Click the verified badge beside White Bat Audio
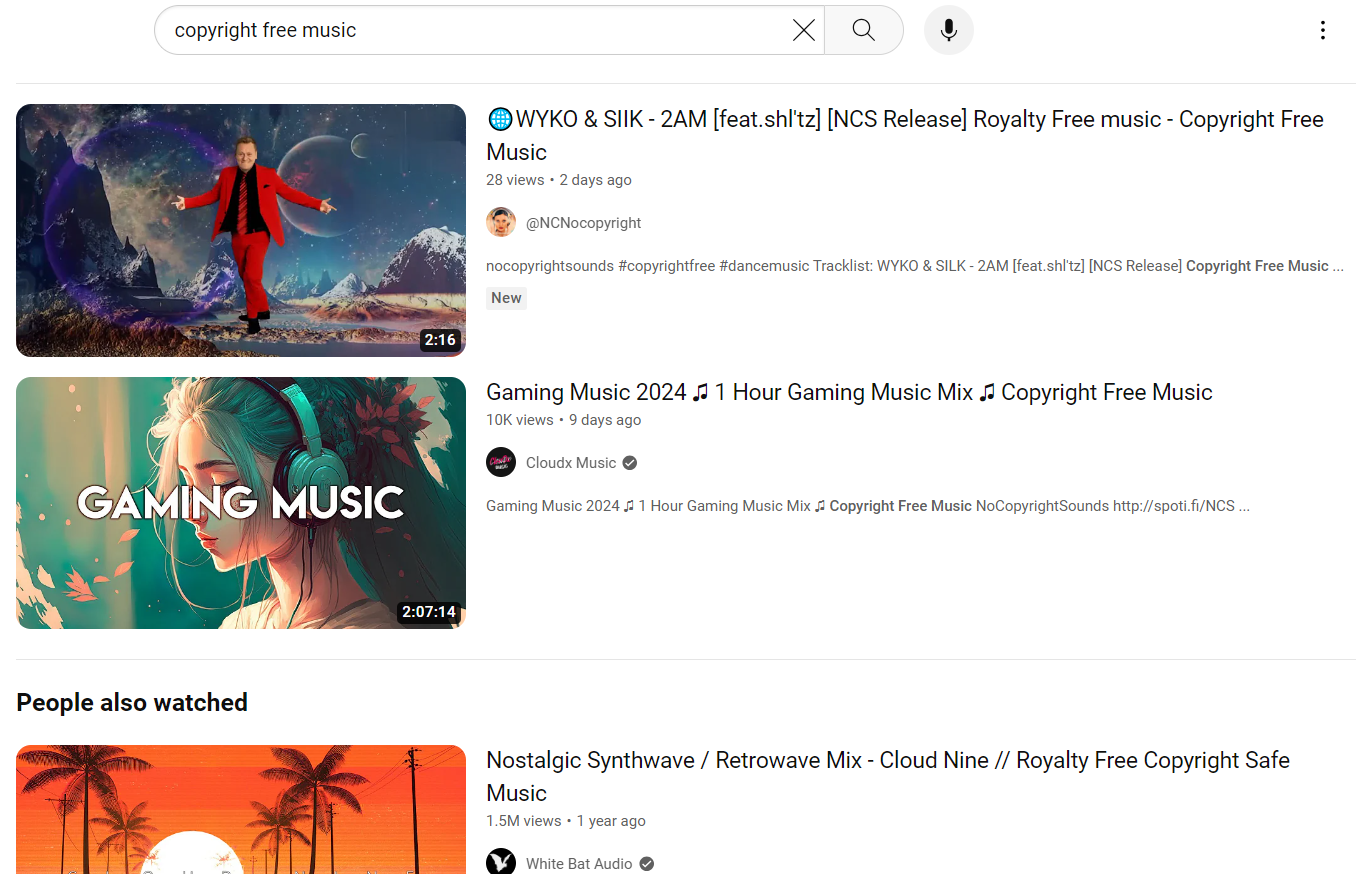Viewport: 1356px width, 874px height. 647,864
